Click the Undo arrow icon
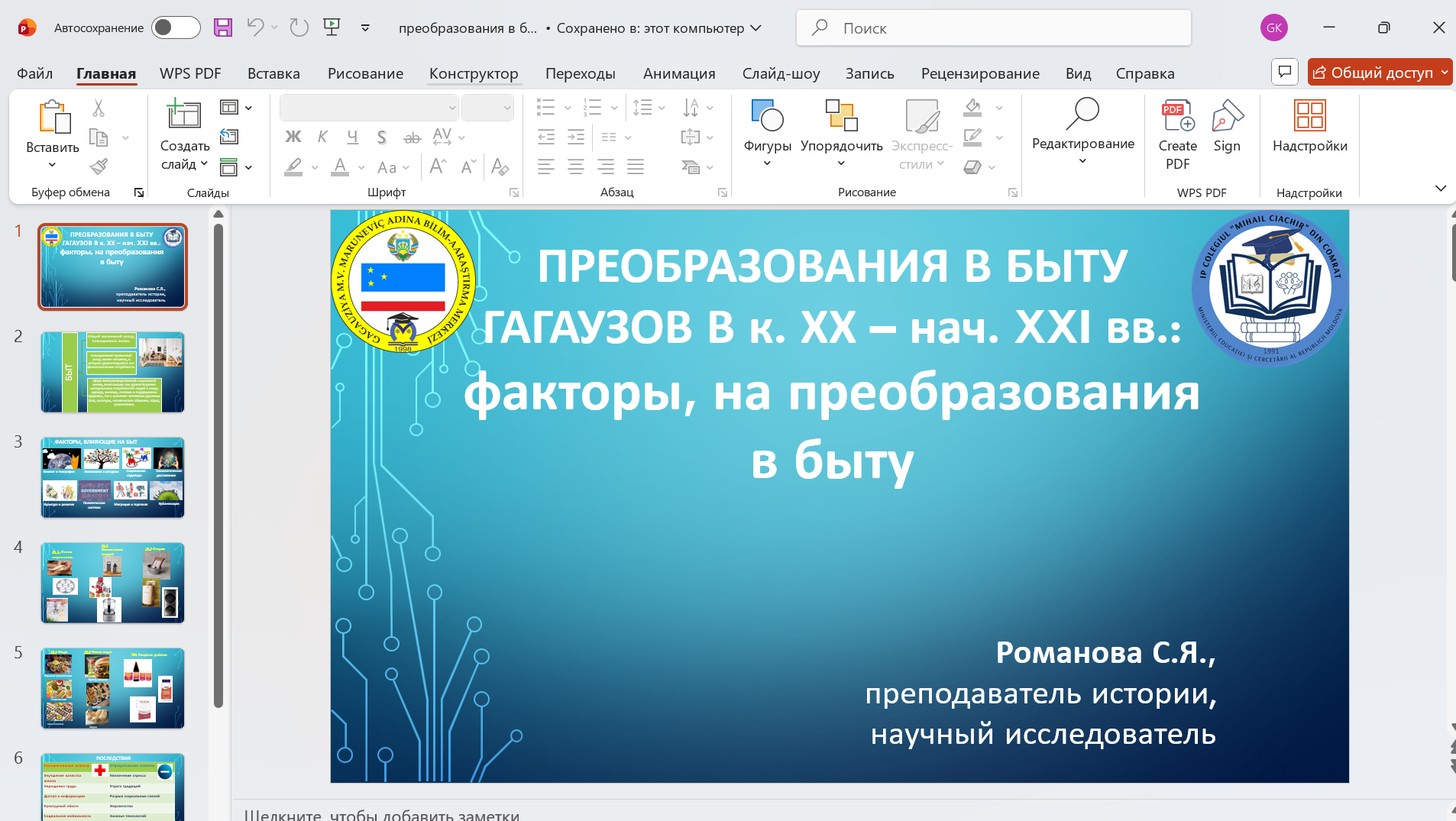1456x821 pixels. coord(255,28)
